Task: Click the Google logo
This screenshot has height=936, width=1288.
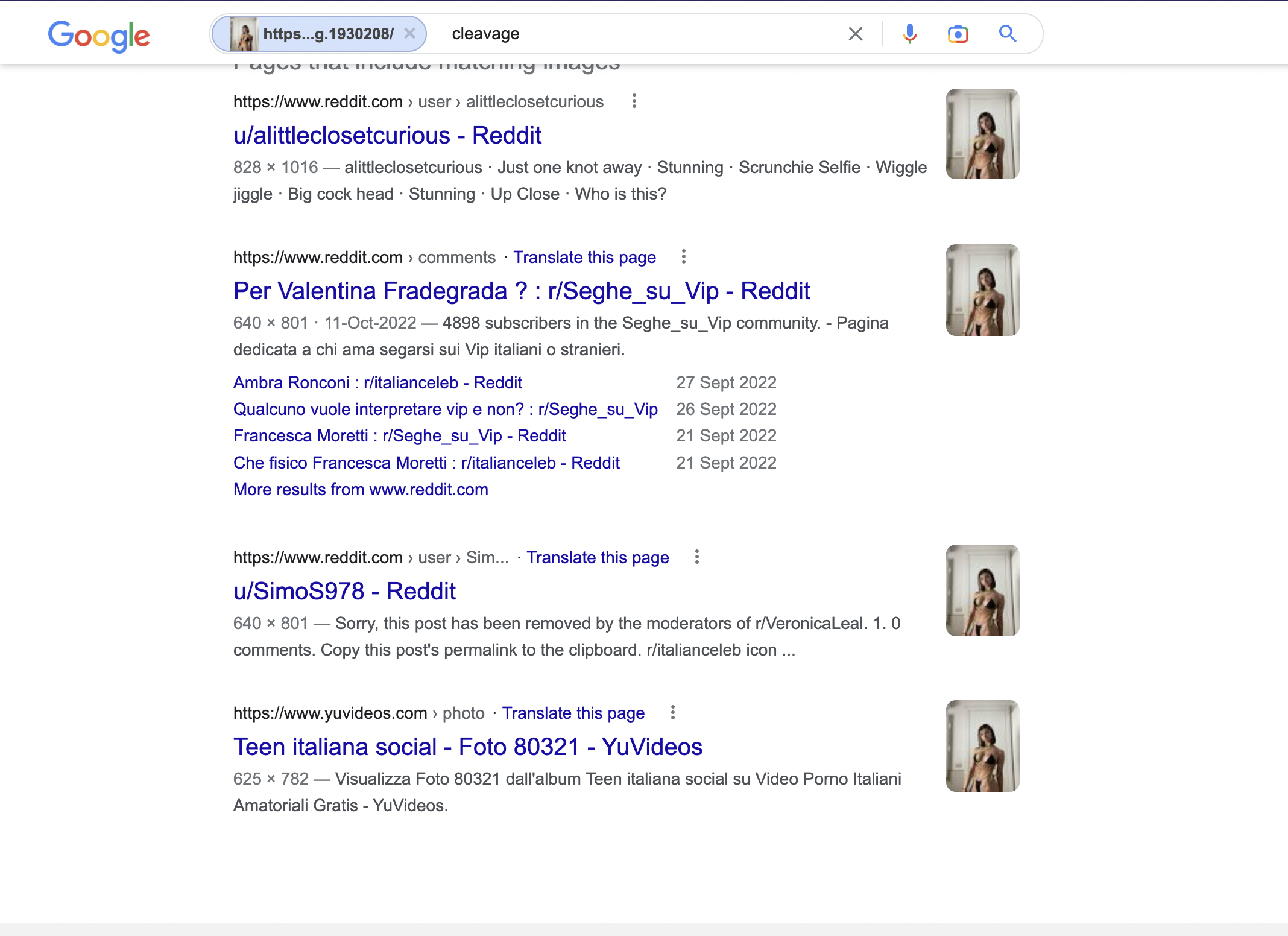Action: pos(99,36)
